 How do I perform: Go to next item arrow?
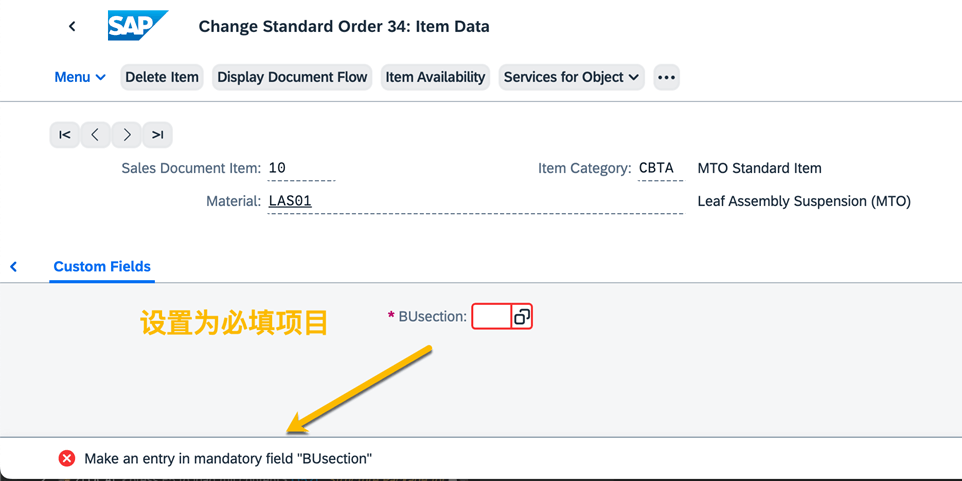pyautogui.click(x=126, y=135)
